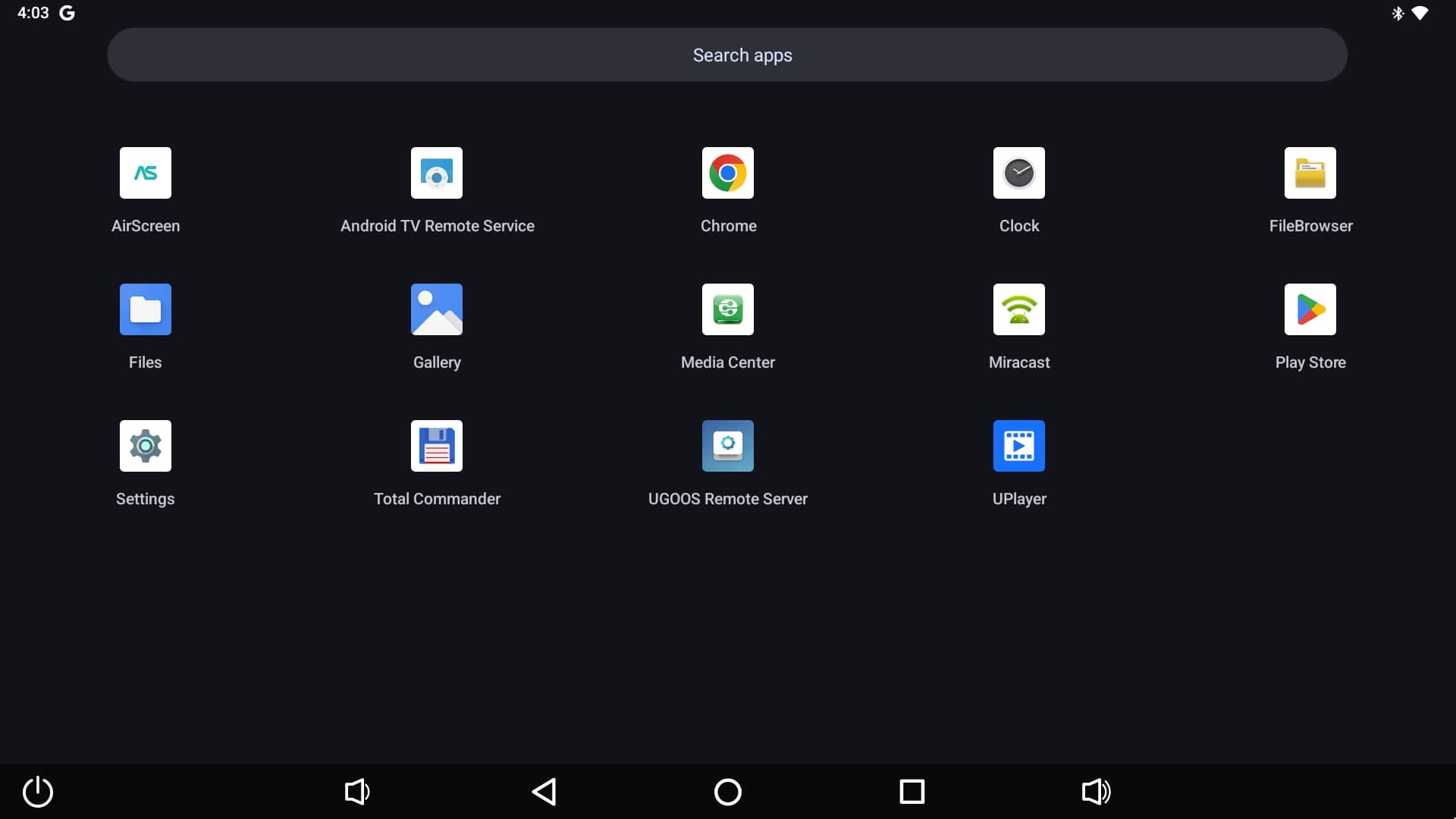This screenshot has height=819, width=1456.
Task: Open Google Play Store
Action: tap(1310, 309)
